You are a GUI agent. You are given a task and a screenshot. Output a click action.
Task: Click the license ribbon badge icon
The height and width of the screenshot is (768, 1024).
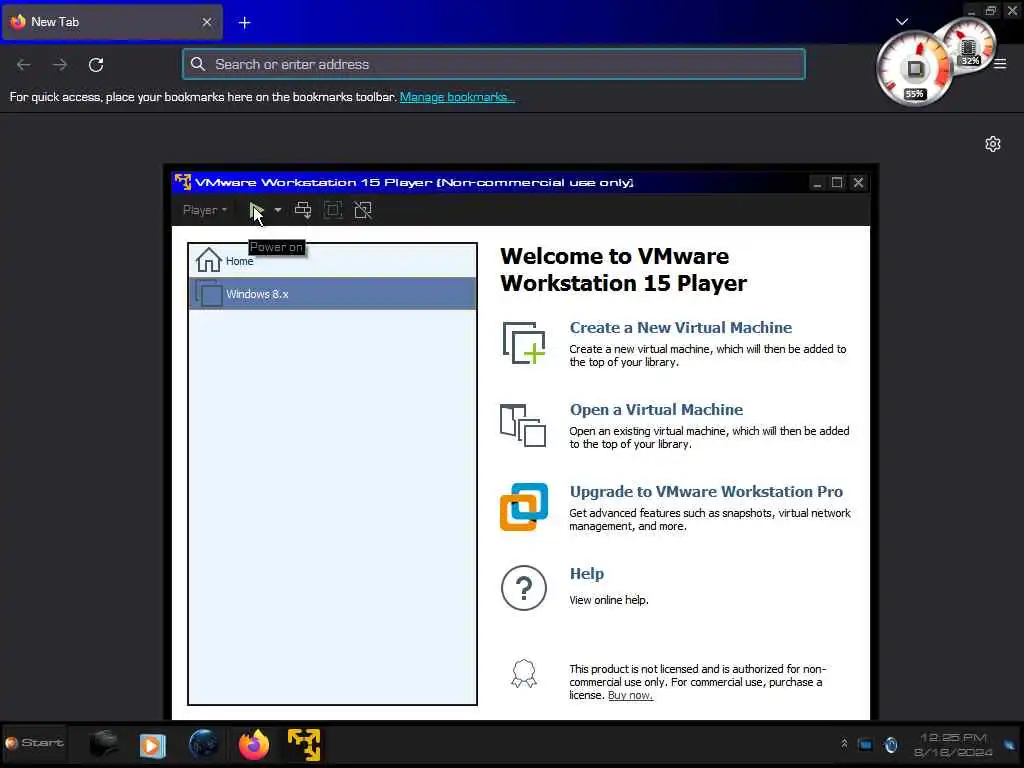pos(524,673)
